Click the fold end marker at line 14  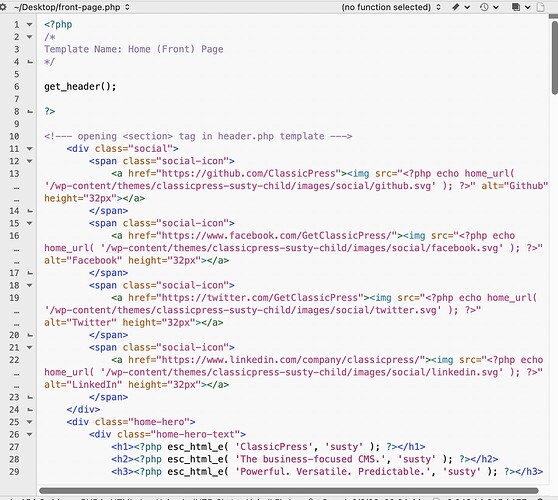pyautogui.click(x=30, y=211)
